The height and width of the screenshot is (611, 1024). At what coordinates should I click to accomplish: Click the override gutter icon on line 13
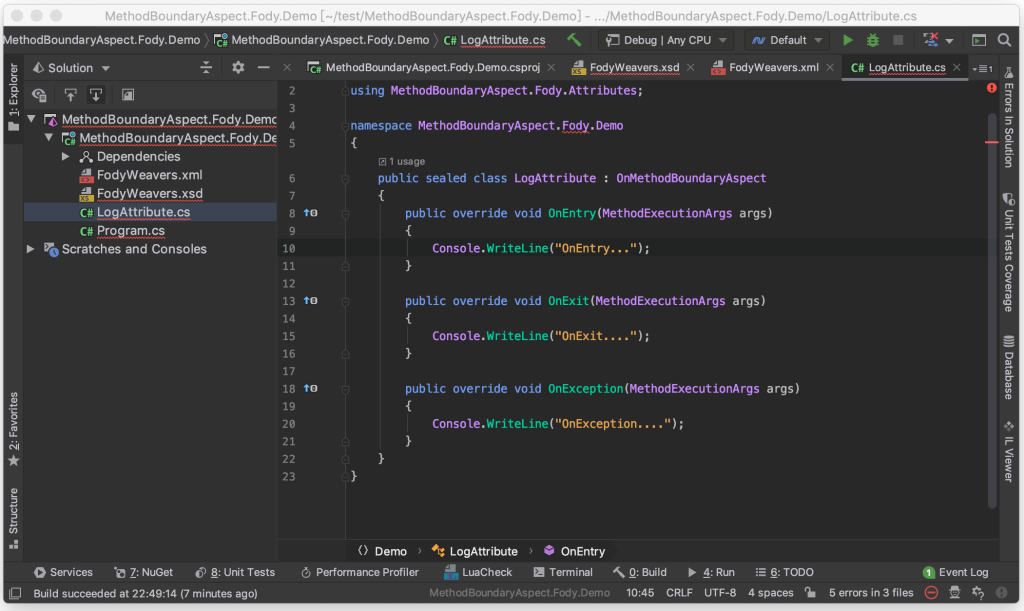(x=310, y=300)
